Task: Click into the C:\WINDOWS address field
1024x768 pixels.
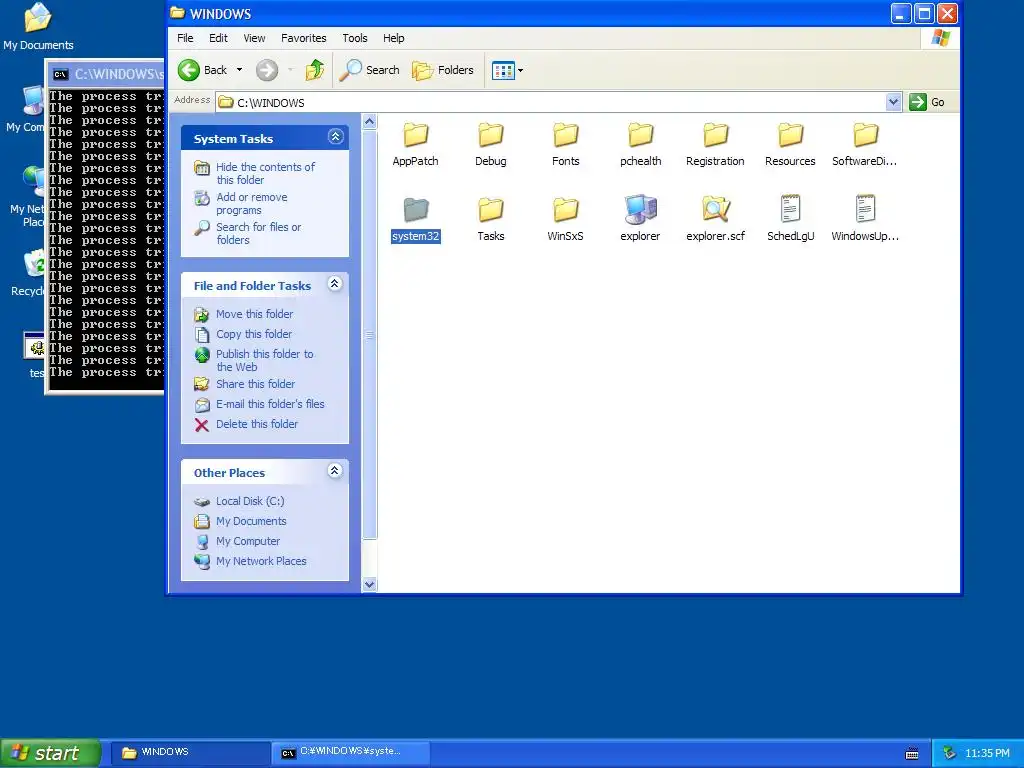Action: pyautogui.click(x=558, y=103)
